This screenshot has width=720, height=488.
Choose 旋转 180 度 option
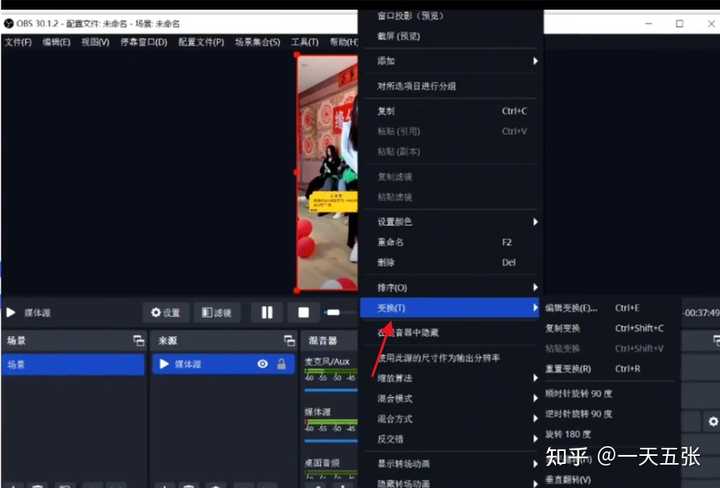pos(609,434)
